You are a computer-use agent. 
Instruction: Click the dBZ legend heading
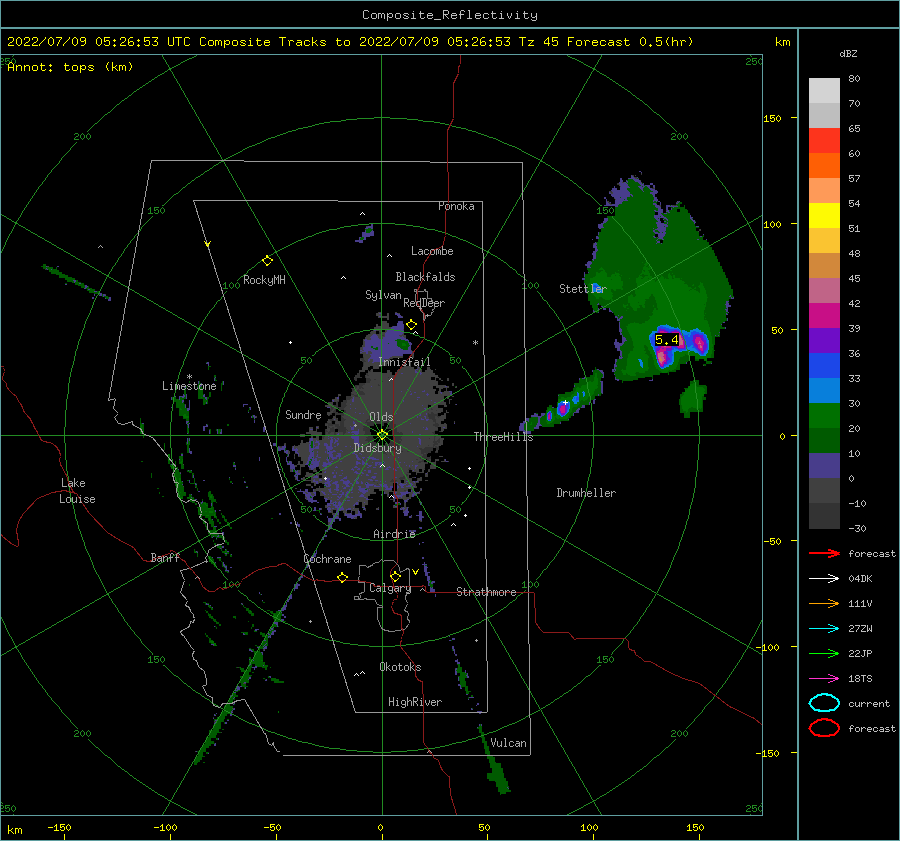pyautogui.click(x=848, y=53)
